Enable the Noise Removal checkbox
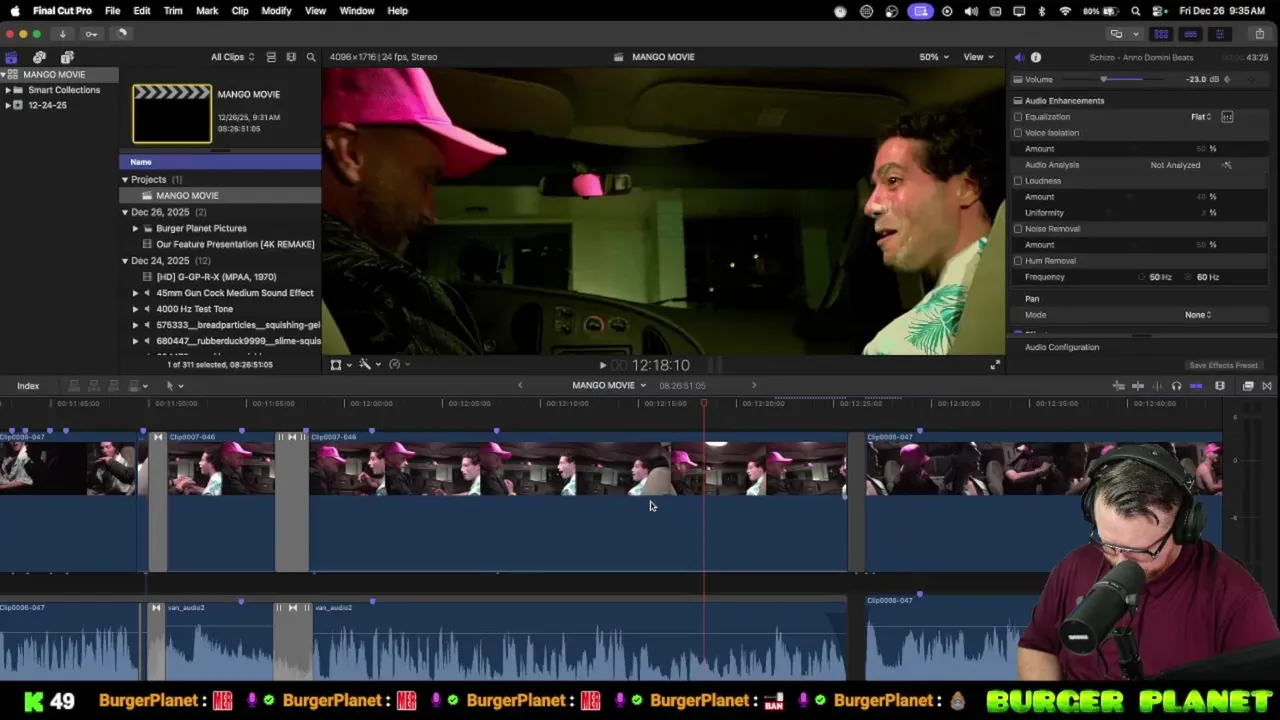The height and width of the screenshot is (720, 1280). [1018, 229]
